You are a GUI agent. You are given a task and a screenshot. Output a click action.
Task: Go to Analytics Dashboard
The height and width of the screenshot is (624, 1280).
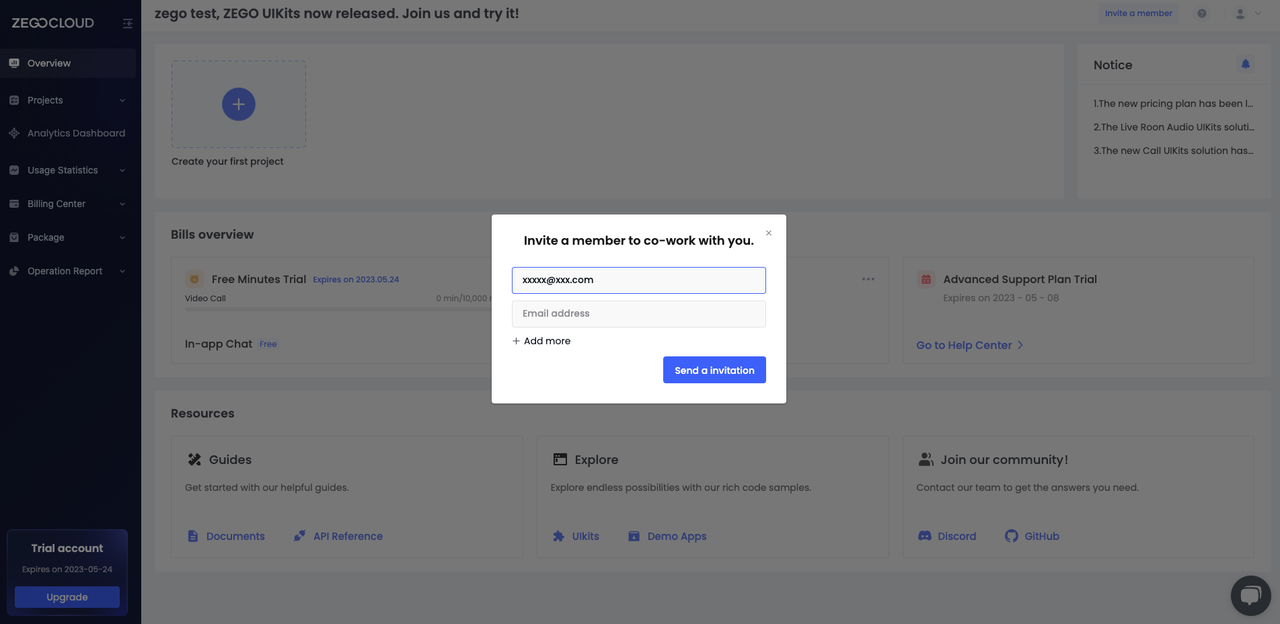(76, 133)
